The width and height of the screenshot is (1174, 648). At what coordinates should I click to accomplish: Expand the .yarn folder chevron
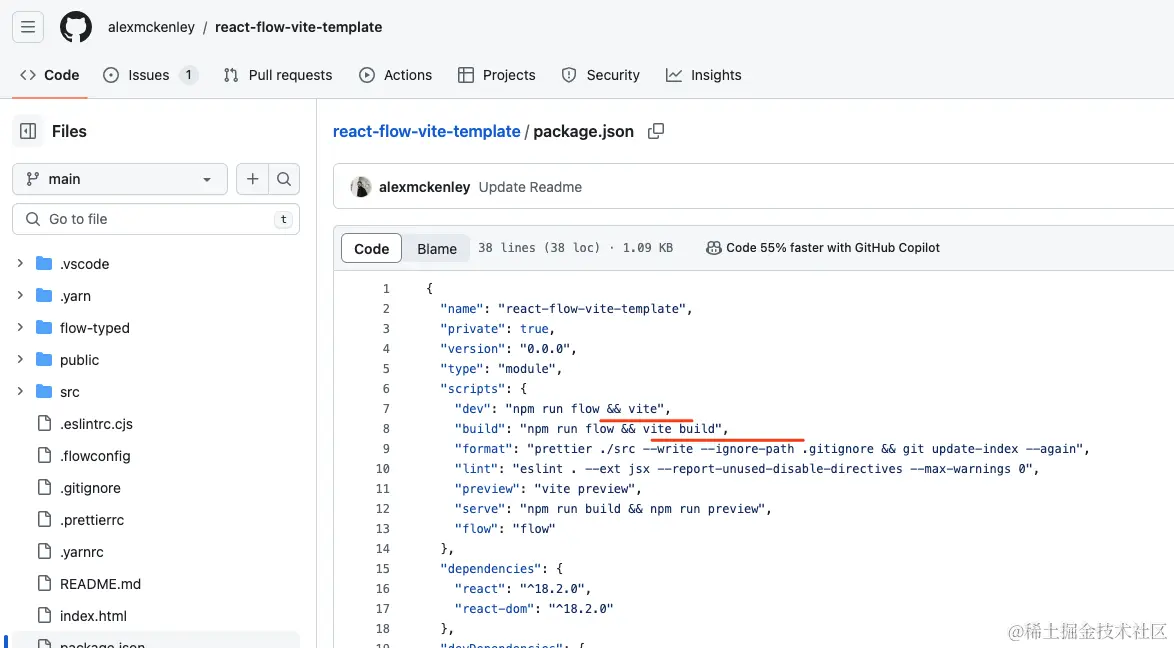pyautogui.click(x=20, y=296)
